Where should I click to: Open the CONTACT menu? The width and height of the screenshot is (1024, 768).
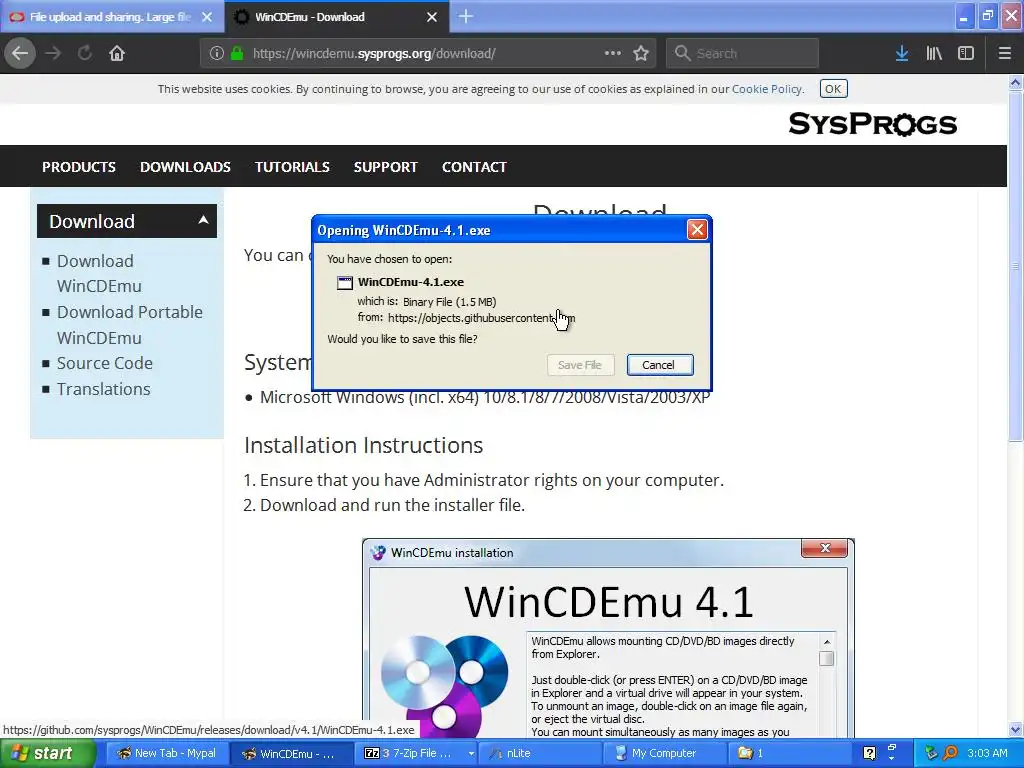coord(474,167)
